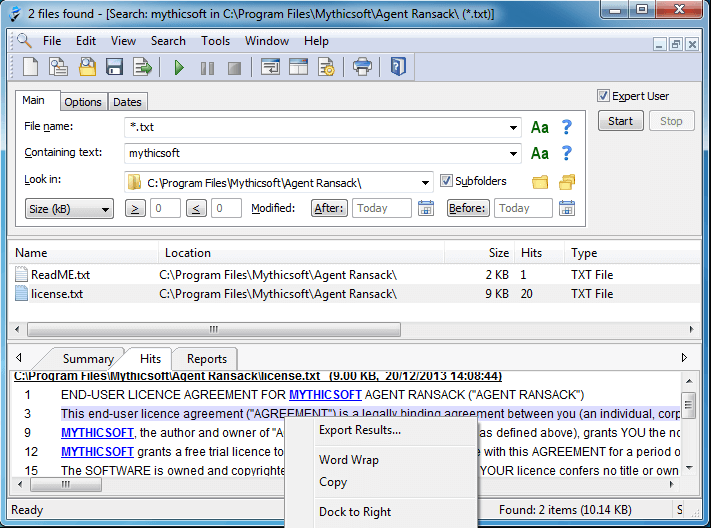Click the copy document toolbar icon
Image resolution: width=711 pixels, height=528 pixels.
[58, 67]
